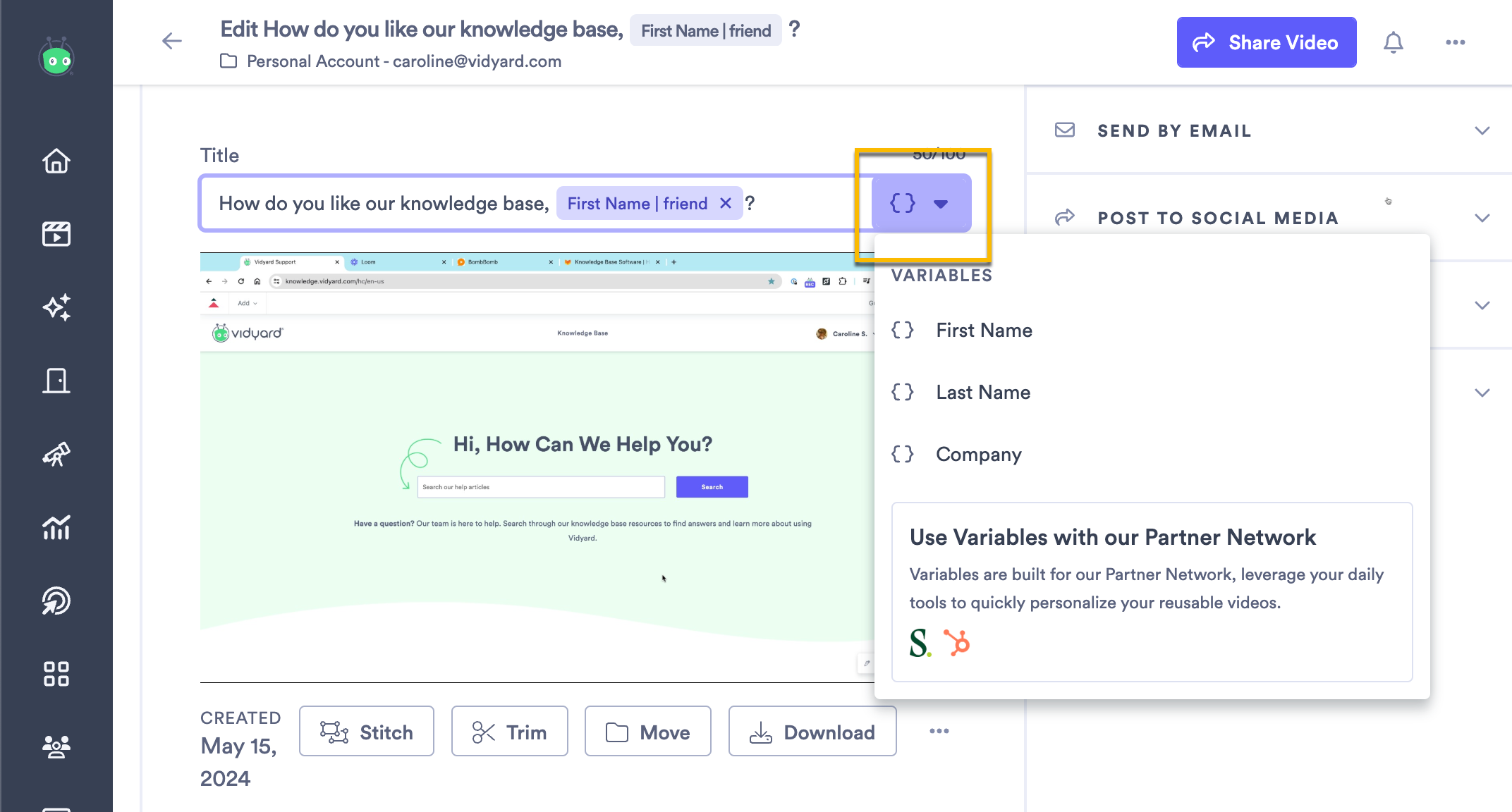Open the Home icon in sidebar
The width and height of the screenshot is (1512, 812).
tap(56, 161)
